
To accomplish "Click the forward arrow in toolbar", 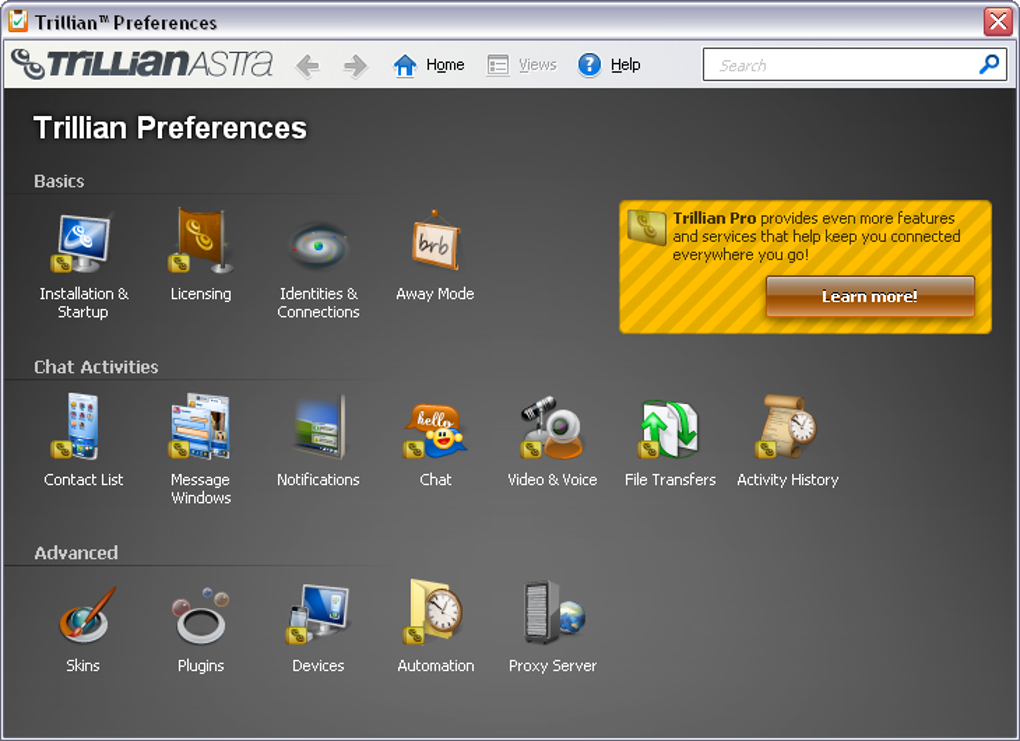I will pyautogui.click(x=355, y=66).
